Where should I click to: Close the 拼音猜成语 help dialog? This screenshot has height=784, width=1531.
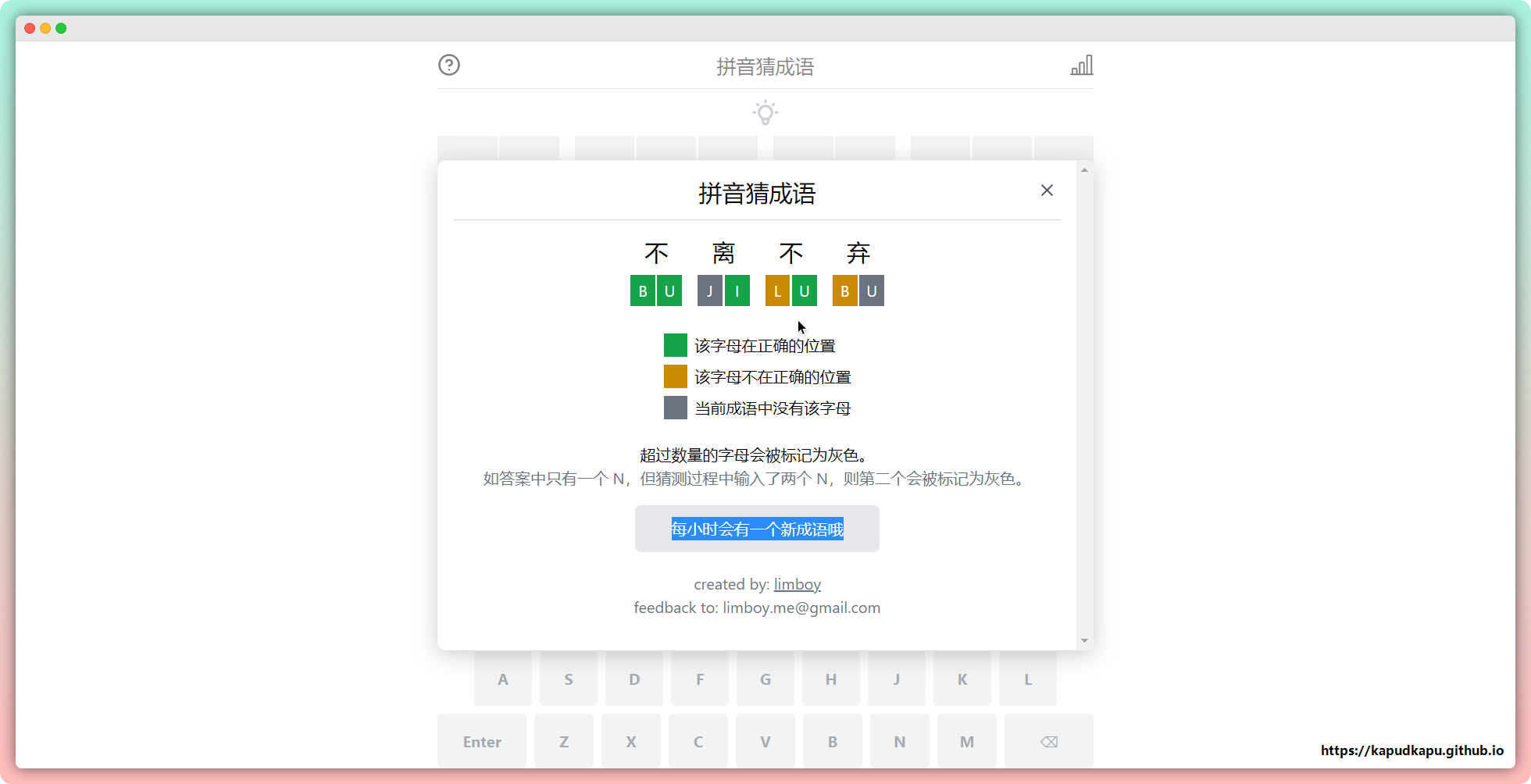(x=1047, y=191)
